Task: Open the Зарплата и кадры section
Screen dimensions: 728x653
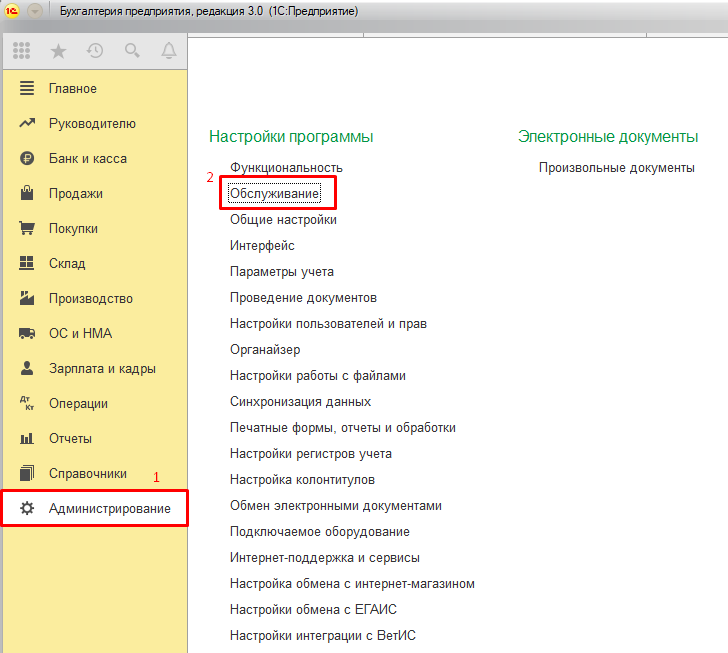Action: tap(102, 368)
